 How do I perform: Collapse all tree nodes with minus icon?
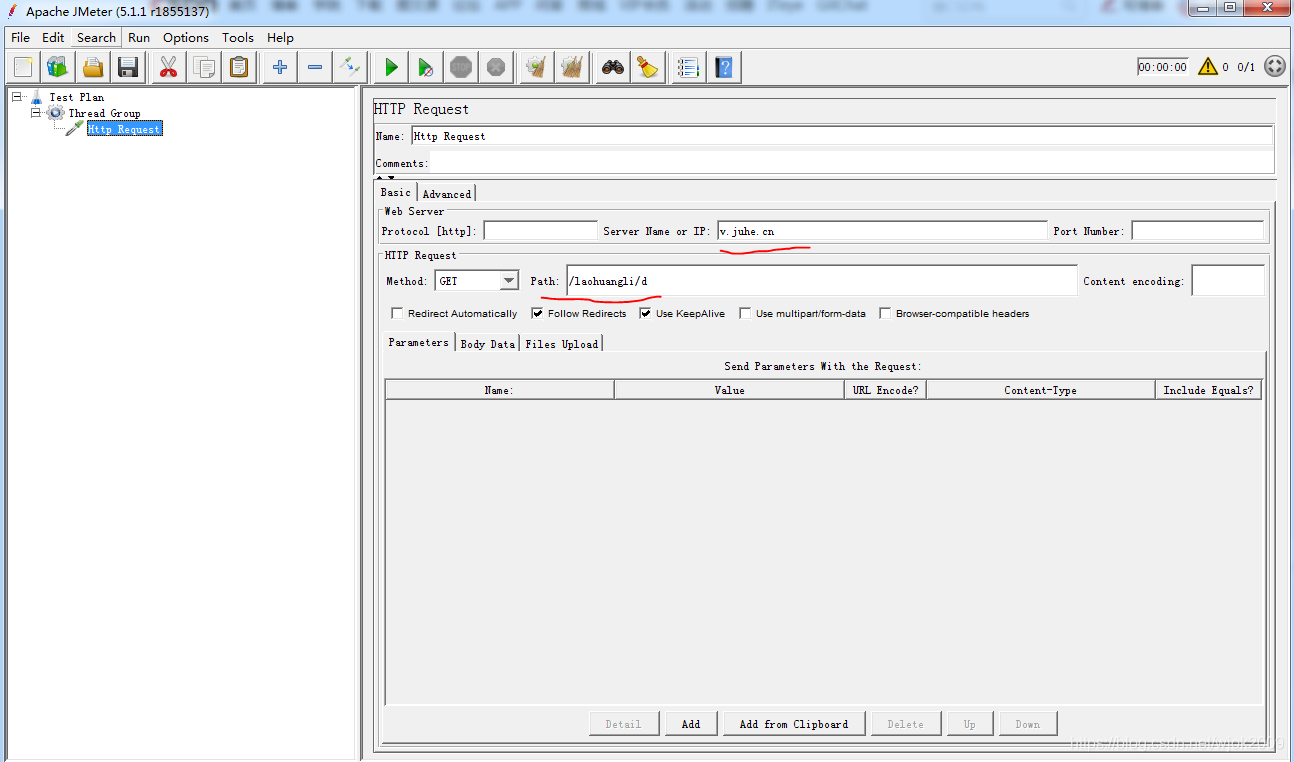(x=315, y=67)
